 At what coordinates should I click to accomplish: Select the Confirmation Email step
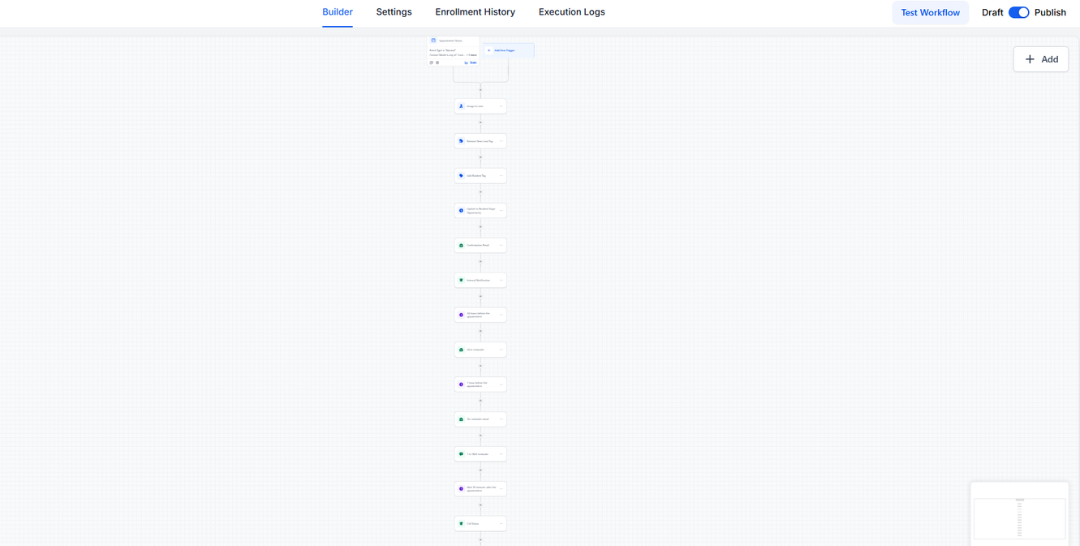click(x=480, y=245)
